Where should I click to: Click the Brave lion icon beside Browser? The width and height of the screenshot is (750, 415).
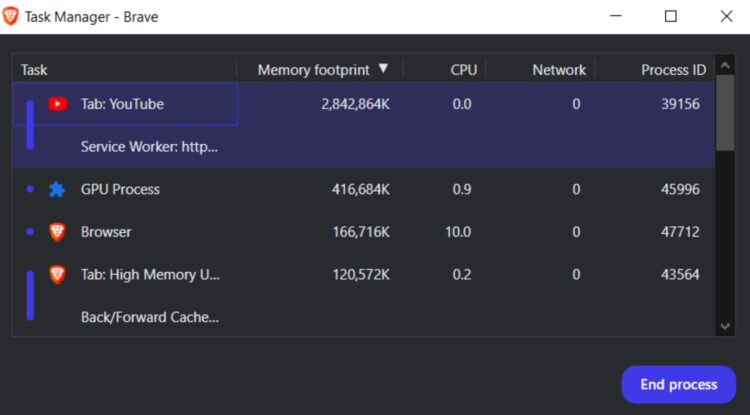pyautogui.click(x=57, y=232)
